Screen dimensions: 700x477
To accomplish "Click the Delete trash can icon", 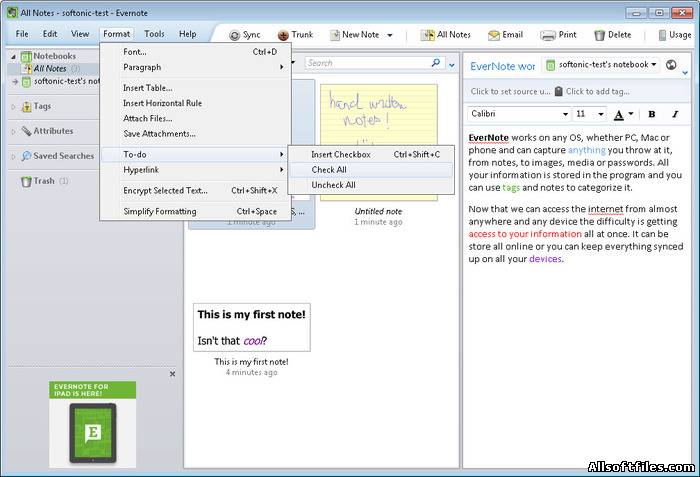I will (599, 35).
